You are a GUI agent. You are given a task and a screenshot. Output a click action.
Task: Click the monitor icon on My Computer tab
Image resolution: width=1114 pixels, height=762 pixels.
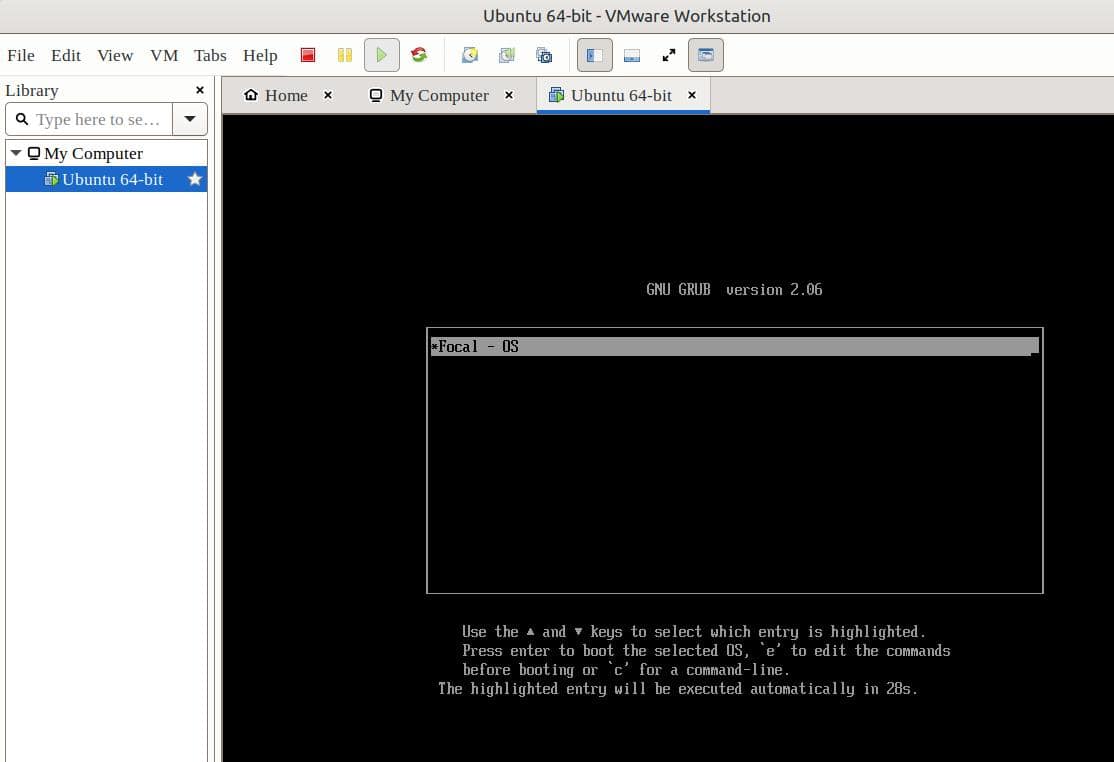pyautogui.click(x=376, y=95)
